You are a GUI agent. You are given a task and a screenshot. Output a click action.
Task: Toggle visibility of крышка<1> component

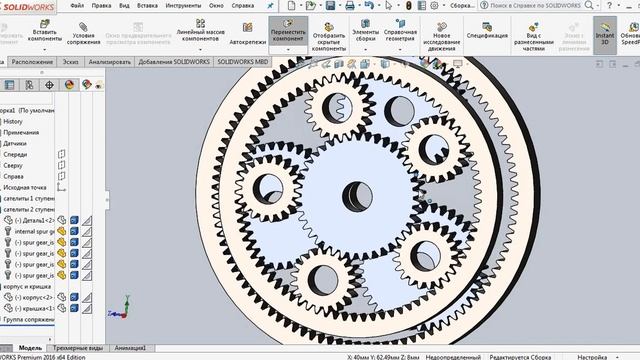coord(62,308)
